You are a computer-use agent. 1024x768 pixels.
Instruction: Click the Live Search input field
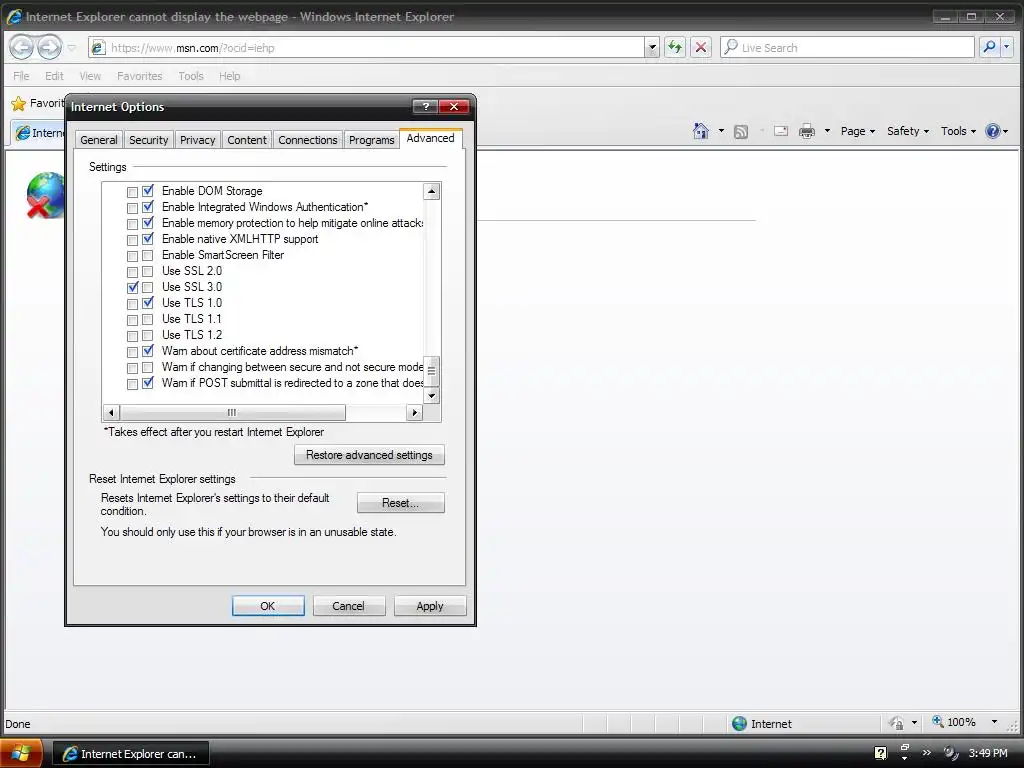848,47
